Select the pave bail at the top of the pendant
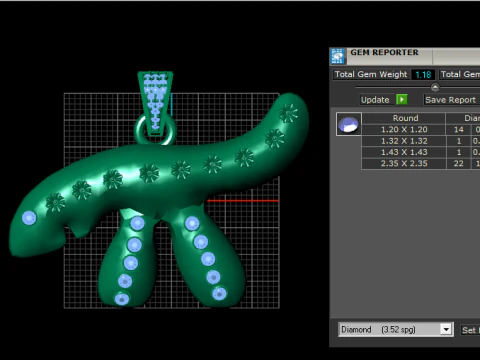This screenshot has width=480, height=360. point(155,103)
